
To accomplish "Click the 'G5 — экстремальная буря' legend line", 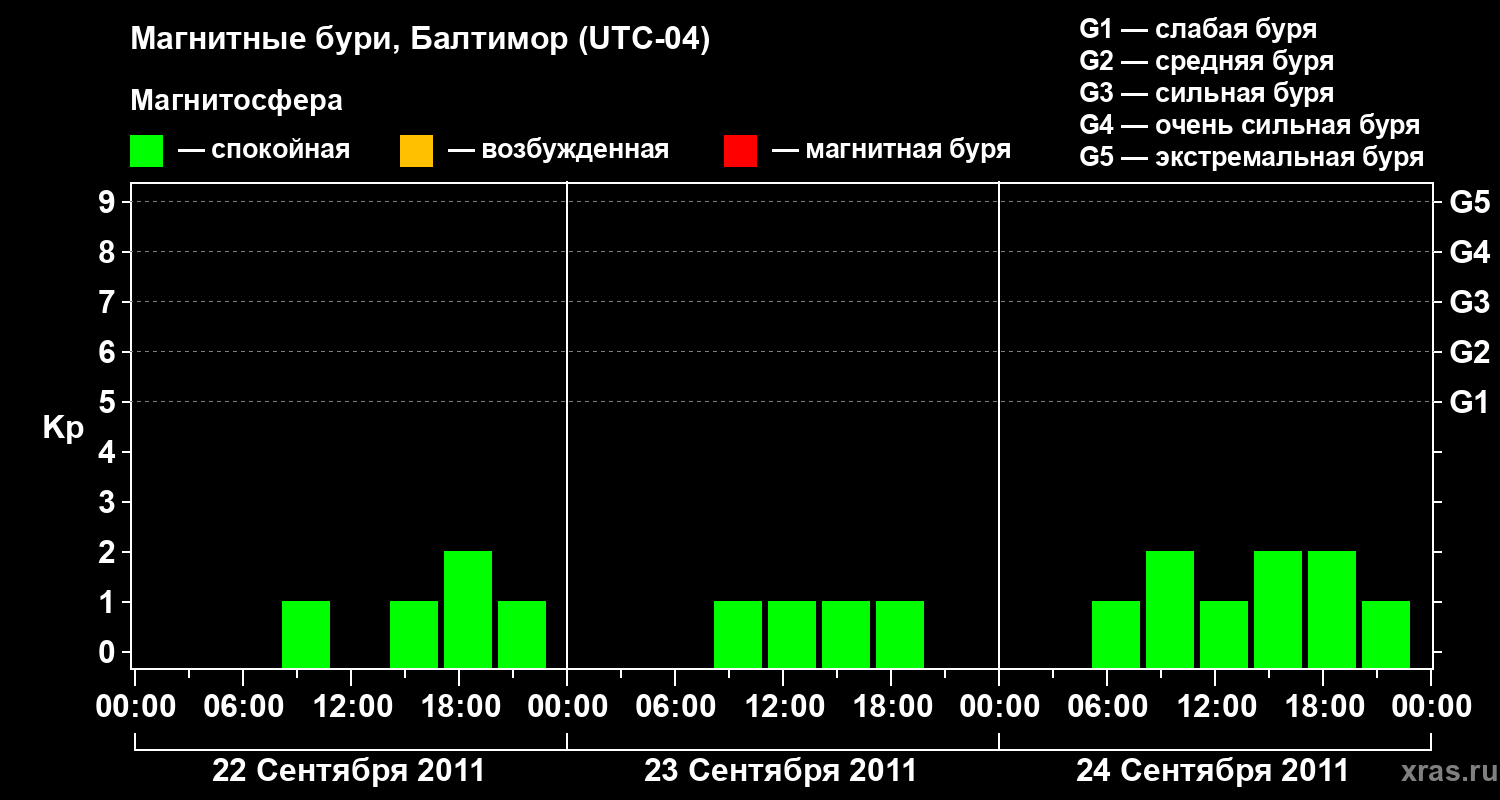I will tap(1251, 157).
